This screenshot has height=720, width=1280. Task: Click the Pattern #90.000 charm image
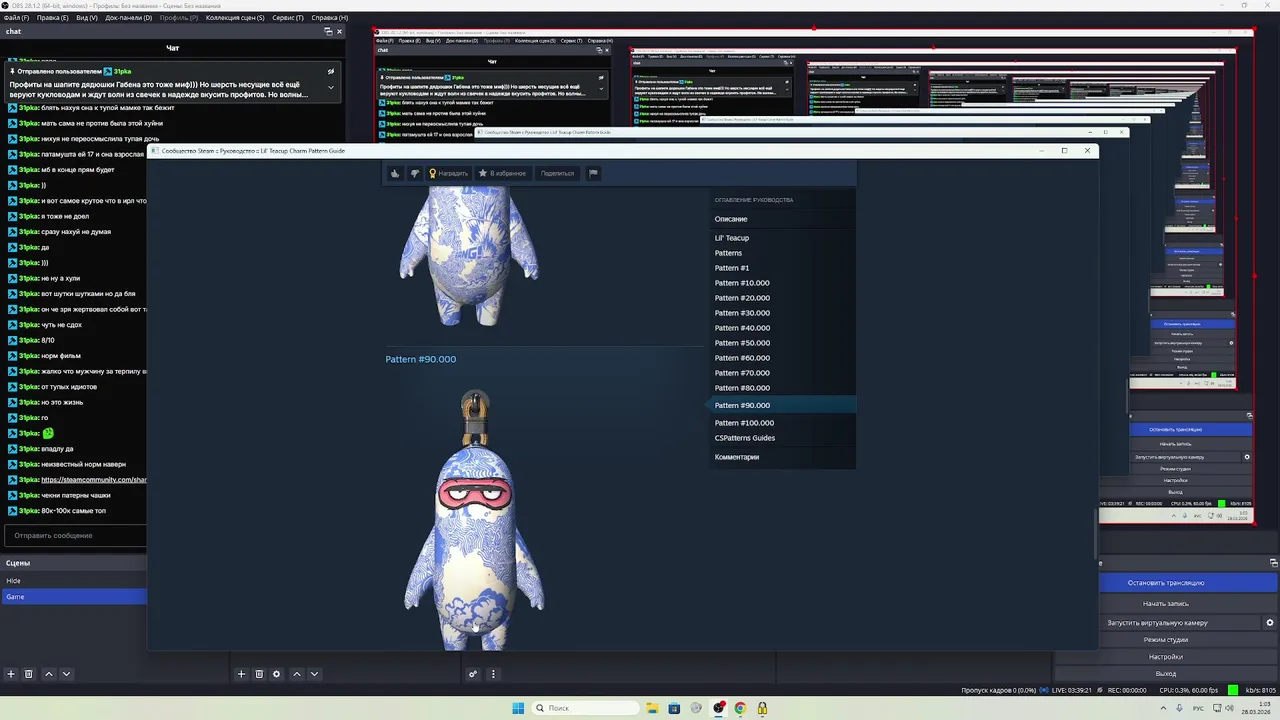[x=474, y=518]
